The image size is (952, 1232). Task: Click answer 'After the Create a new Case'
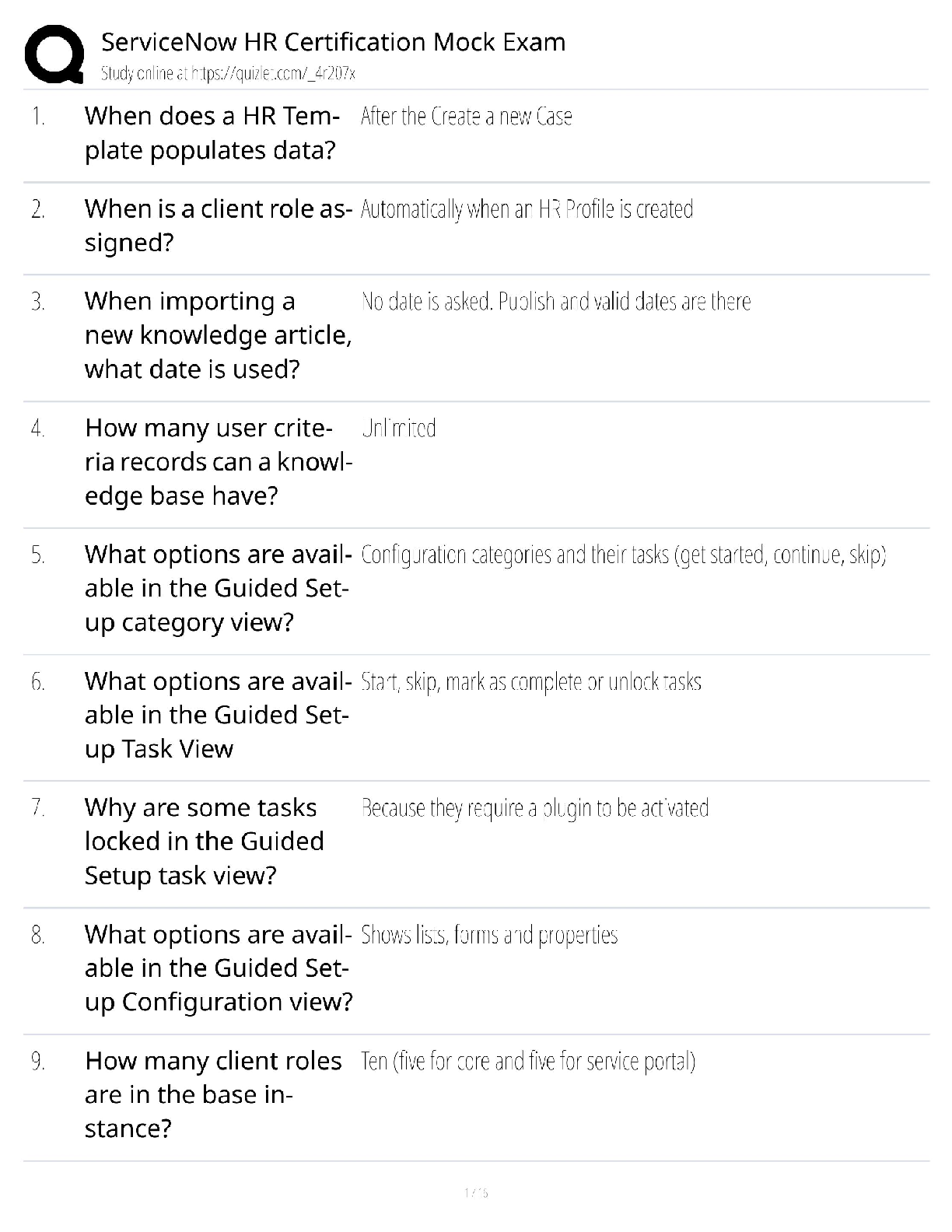(467, 117)
